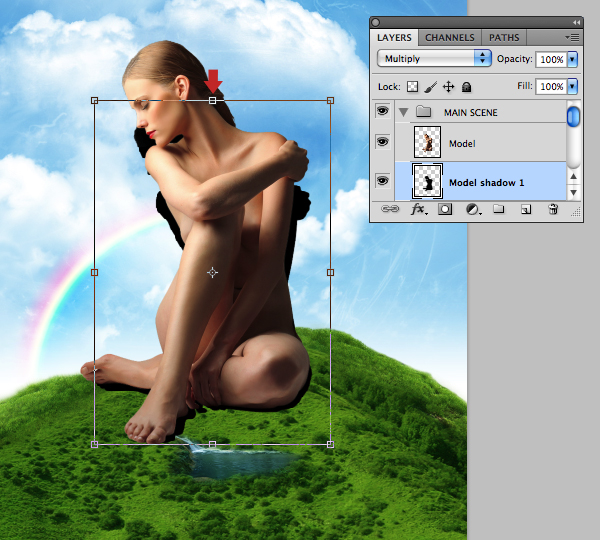The height and width of the screenshot is (540, 600).
Task: Collapse panel with double-arrow icon
Action: (x=576, y=23)
